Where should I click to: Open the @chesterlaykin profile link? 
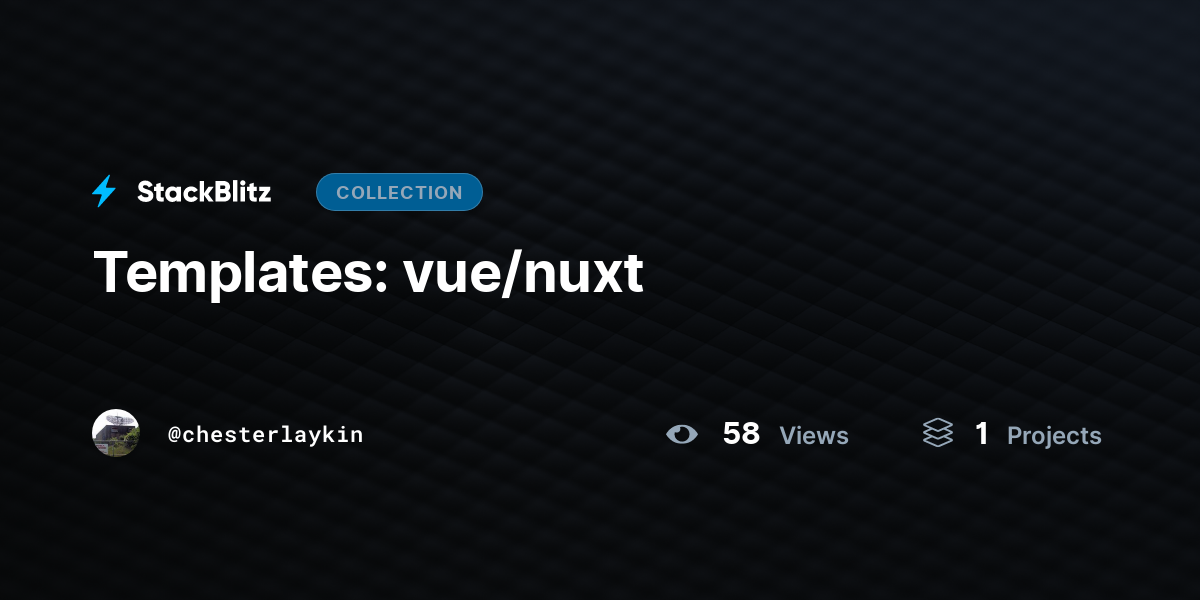click(266, 434)
